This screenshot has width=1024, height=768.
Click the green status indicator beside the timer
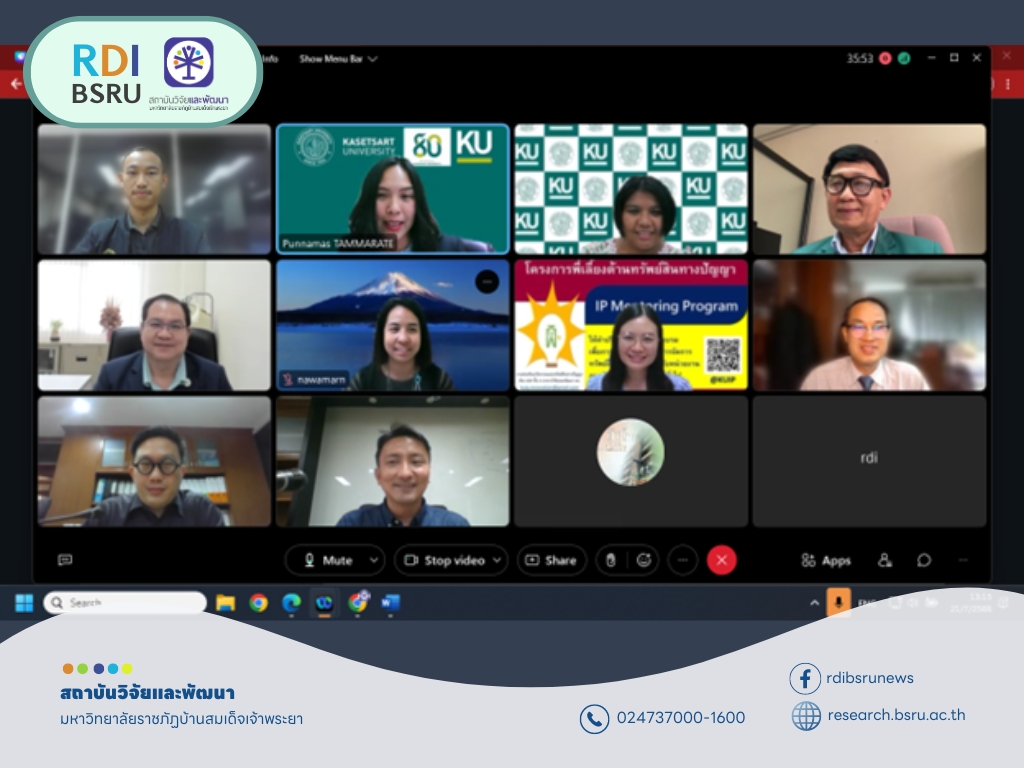(904, 58)
